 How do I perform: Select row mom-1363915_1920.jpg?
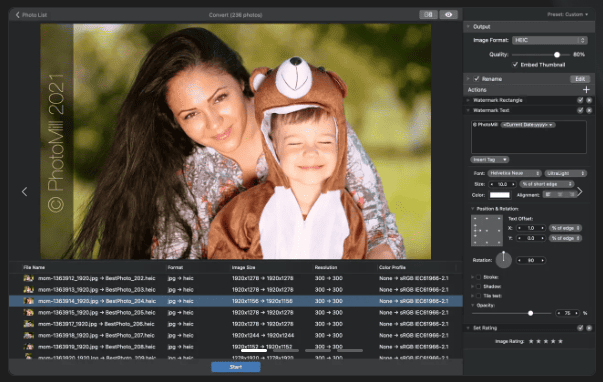point(236,312)
